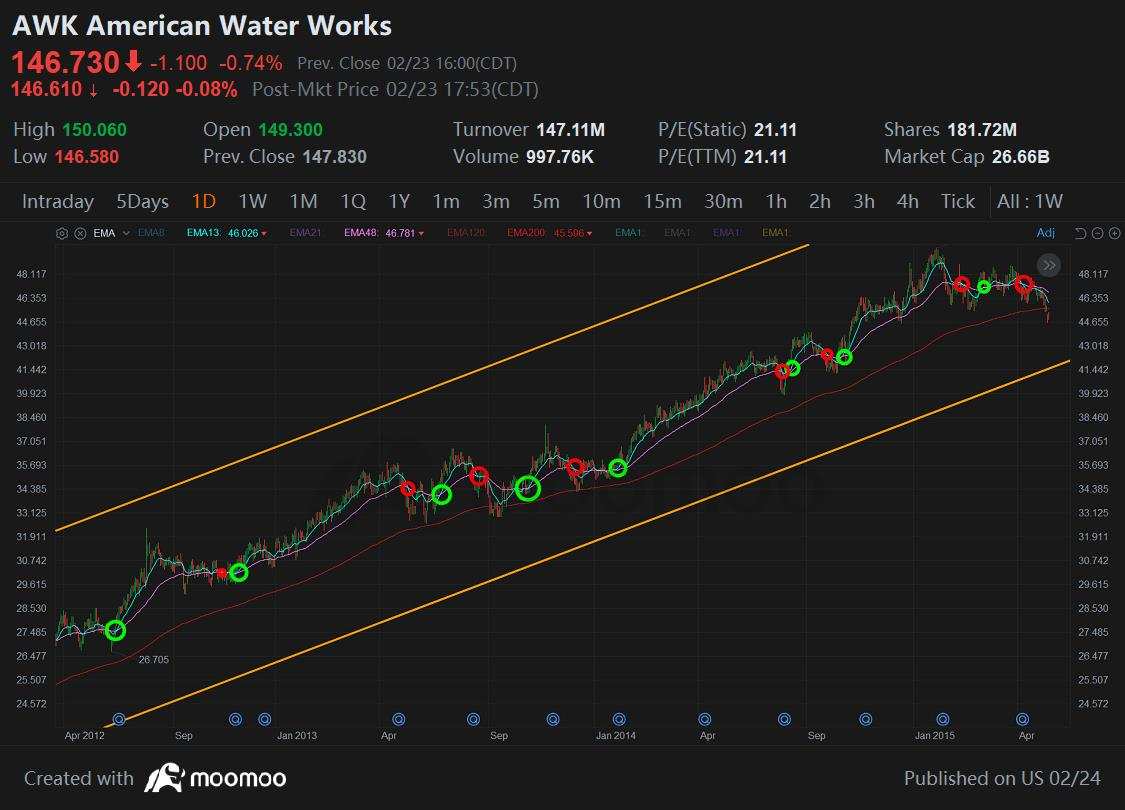Click the Jan 2013 date axis label

tap(297, 735)
